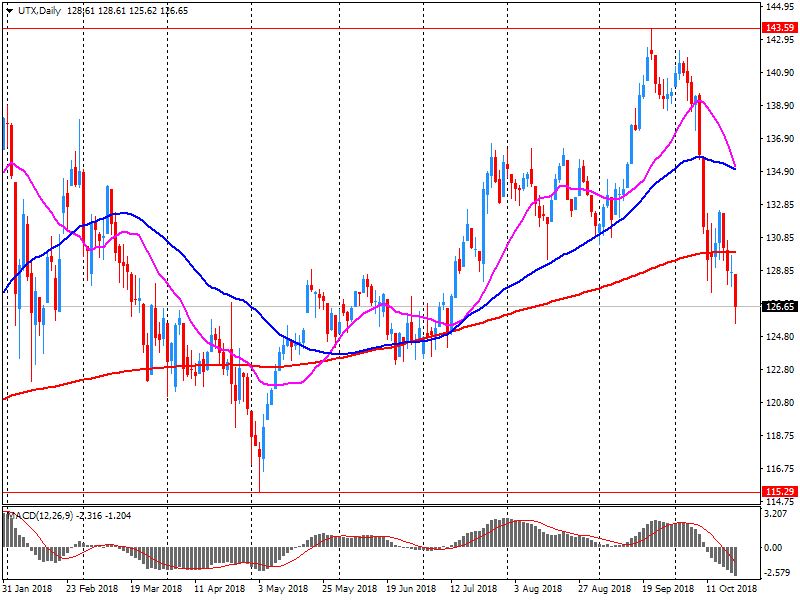Viewport: 800px width, 600px height.
Task: Click the 143.59 red price label
Action: pos(780,28)
